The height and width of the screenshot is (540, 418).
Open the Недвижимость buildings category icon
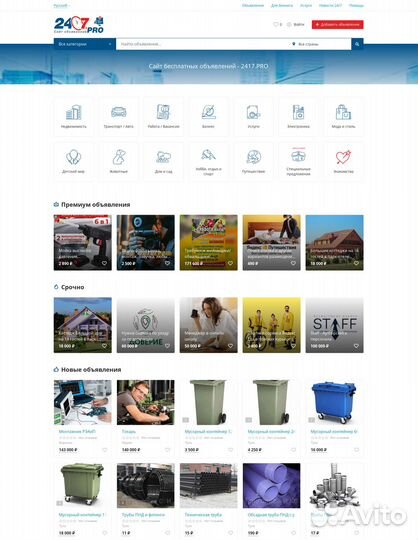pos(74,112)
